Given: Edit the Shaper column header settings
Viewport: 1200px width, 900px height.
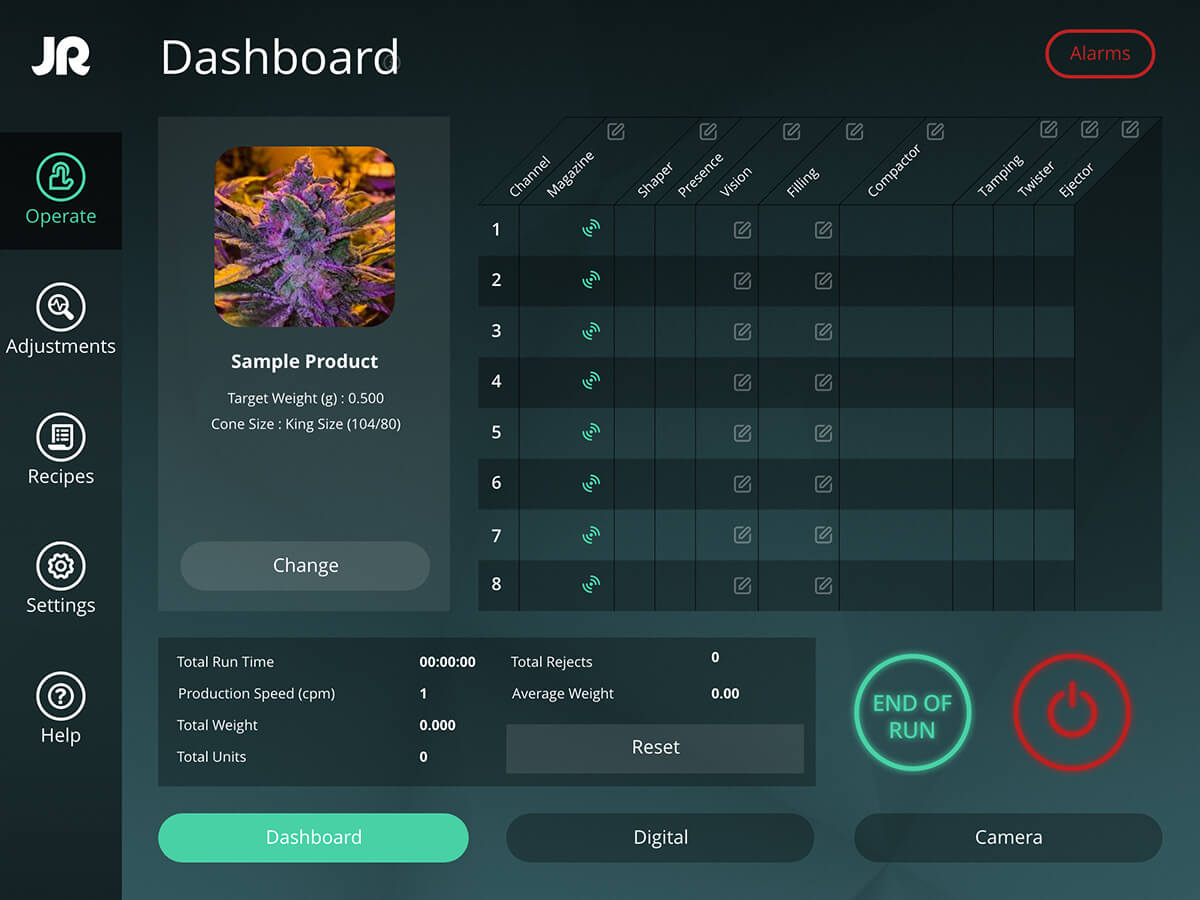Looking at the screenshot, I should point(708,131).
